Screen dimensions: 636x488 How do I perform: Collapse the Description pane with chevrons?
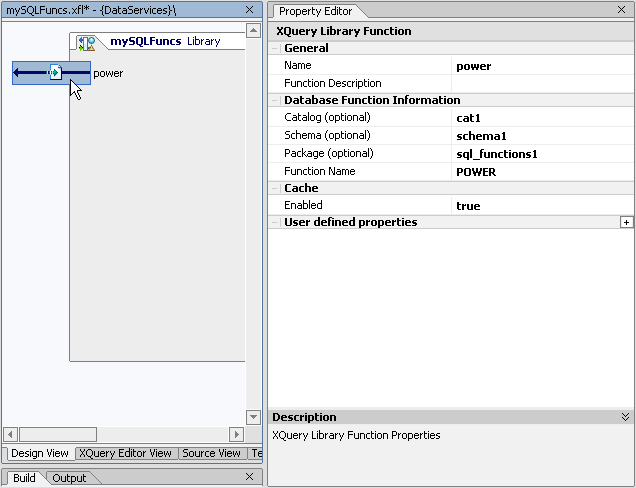click(x=625, y=417)
